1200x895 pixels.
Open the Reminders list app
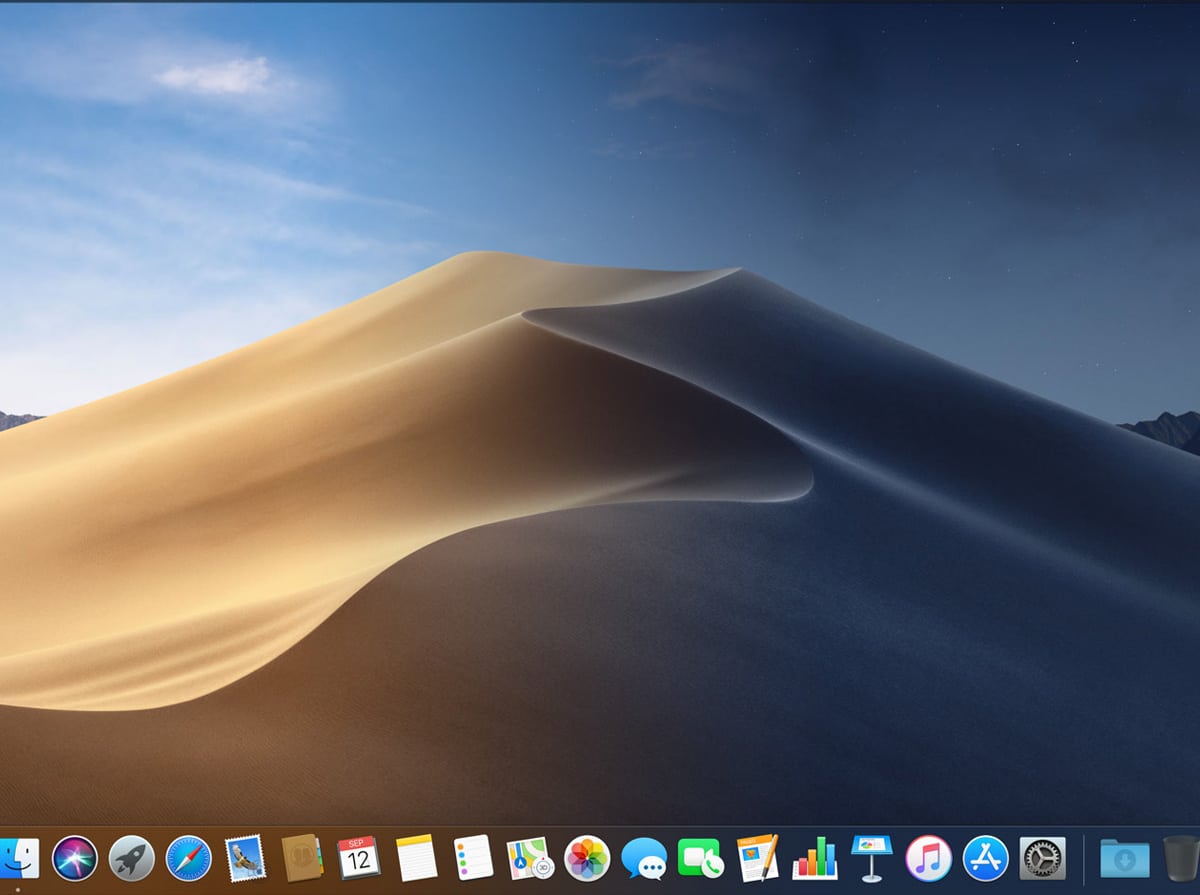tap(473, 858)
